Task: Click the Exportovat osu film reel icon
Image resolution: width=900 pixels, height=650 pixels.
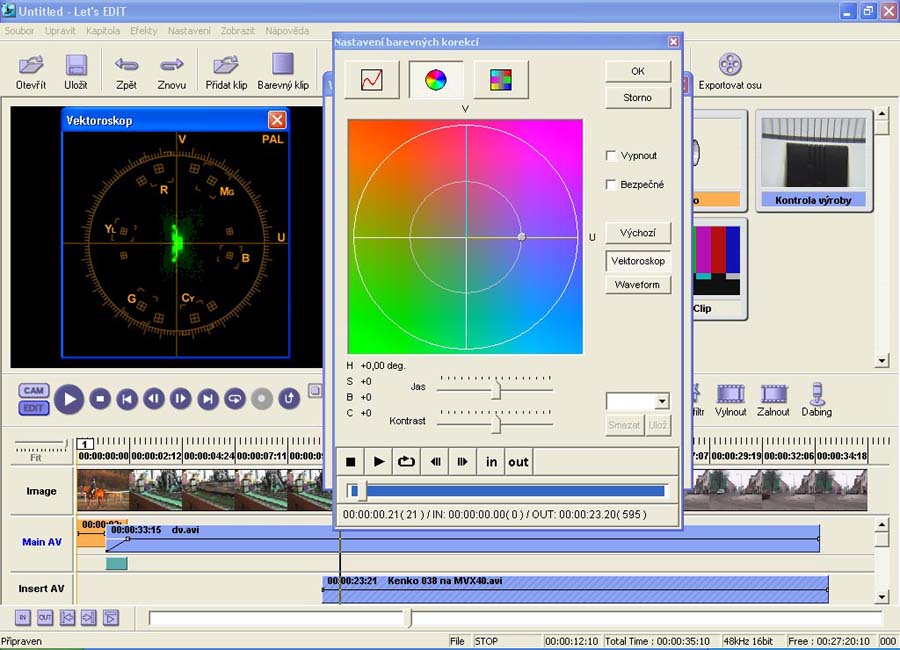Action: [x=730, y=66]
